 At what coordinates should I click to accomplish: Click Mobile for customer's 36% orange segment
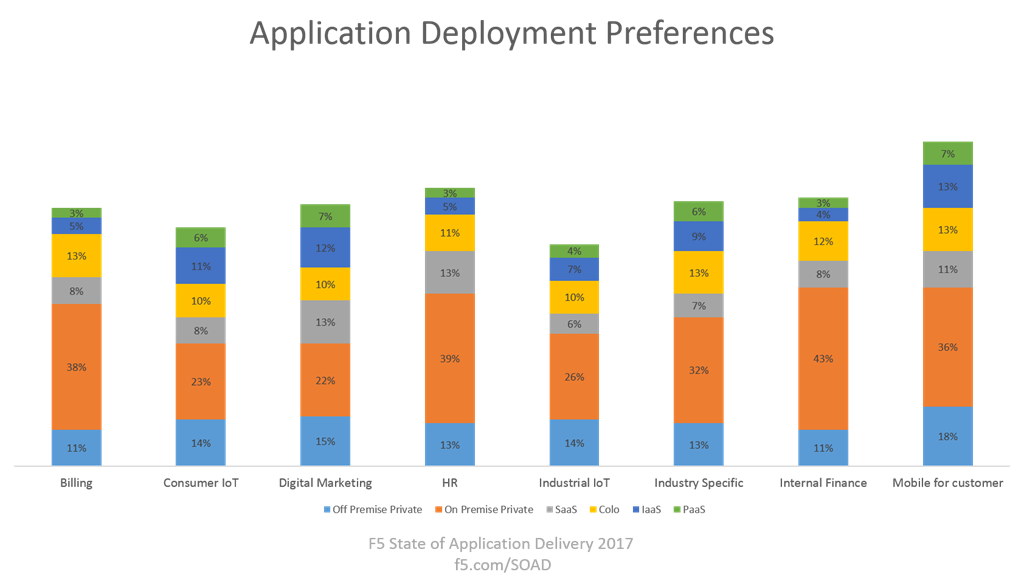948,347
